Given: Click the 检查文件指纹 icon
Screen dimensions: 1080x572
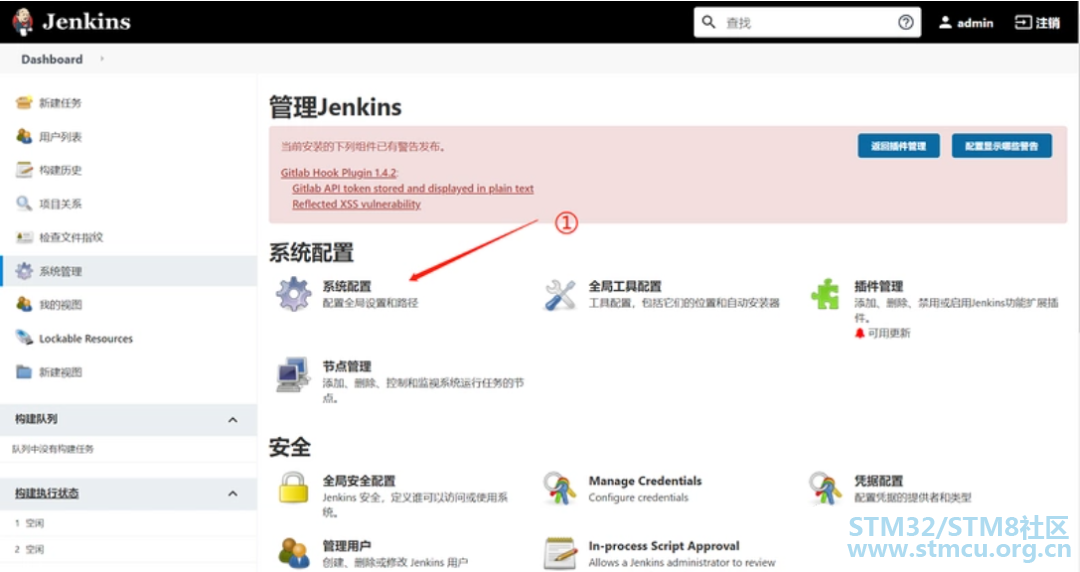Looking at the screenshot, I should click(23, 237).
